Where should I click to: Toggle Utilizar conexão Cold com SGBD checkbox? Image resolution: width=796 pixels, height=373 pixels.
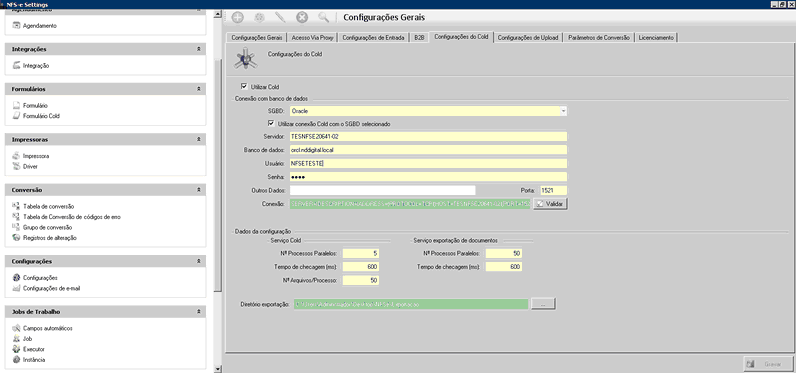coord(271,123)
